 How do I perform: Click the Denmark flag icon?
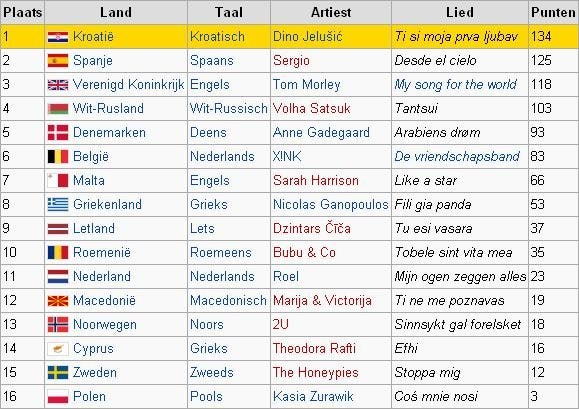pyautogui.click(x=58, y=133)
